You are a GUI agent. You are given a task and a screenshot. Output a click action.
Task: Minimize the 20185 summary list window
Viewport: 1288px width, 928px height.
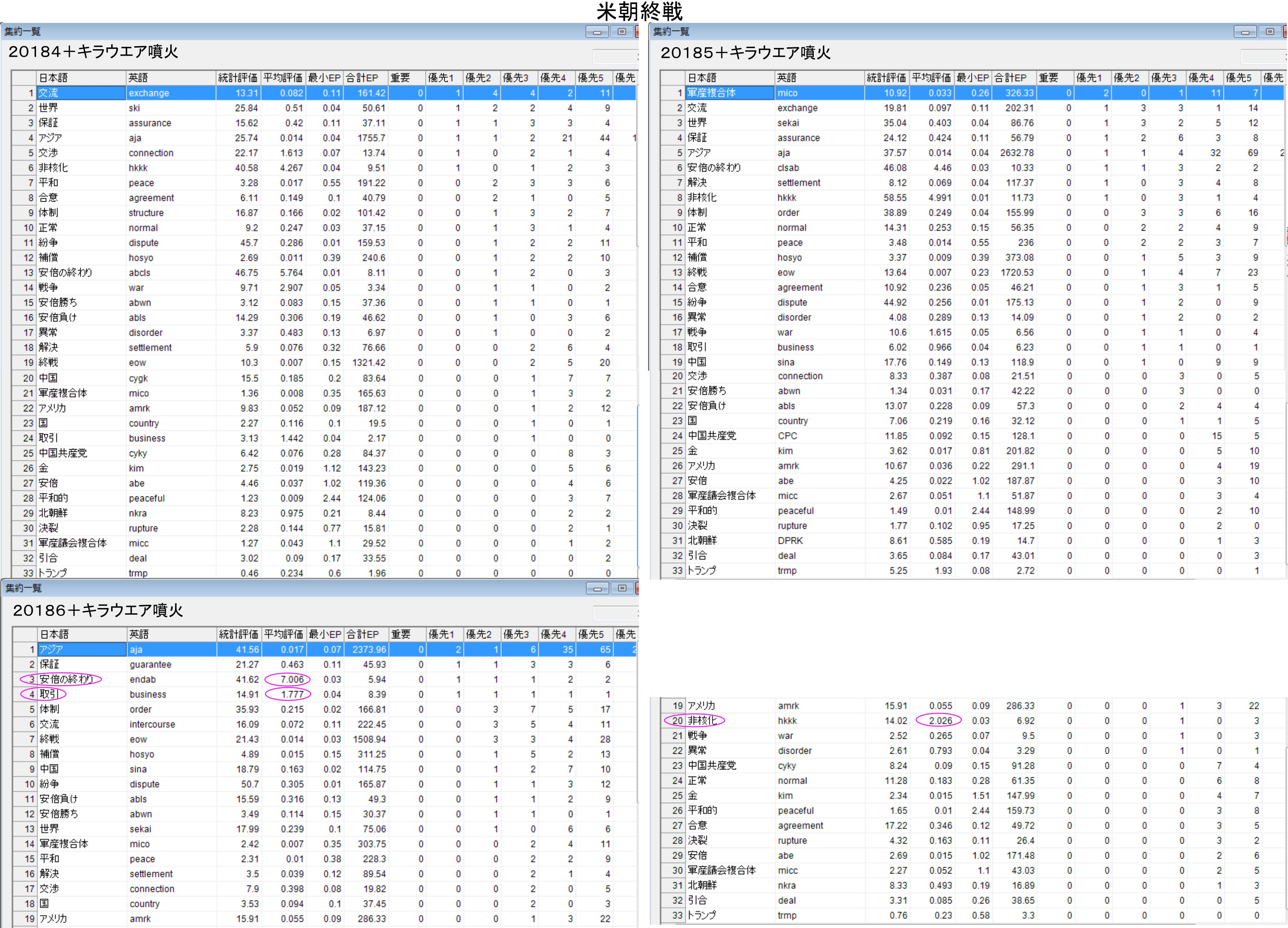(x=1245, y=32)
